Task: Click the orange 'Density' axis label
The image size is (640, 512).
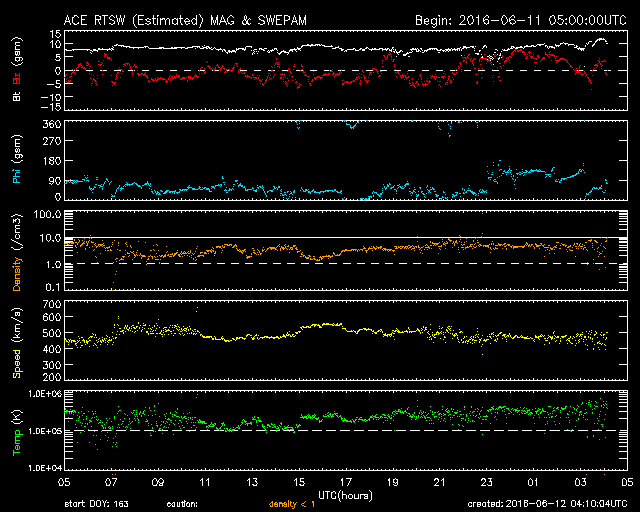Action: point(16,273)
